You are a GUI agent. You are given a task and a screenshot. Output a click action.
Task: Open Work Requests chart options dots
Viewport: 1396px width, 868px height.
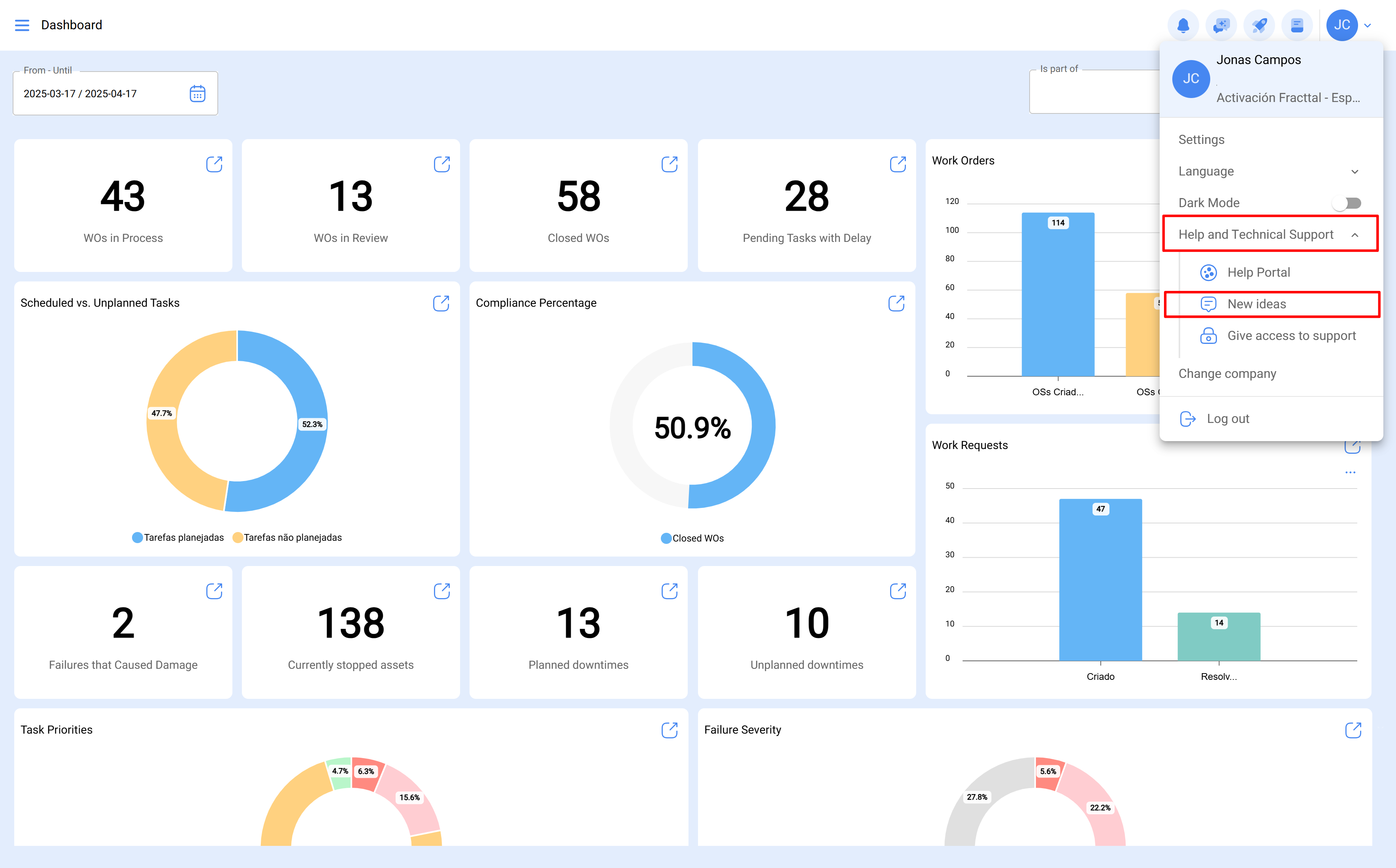pos(1350,472)
